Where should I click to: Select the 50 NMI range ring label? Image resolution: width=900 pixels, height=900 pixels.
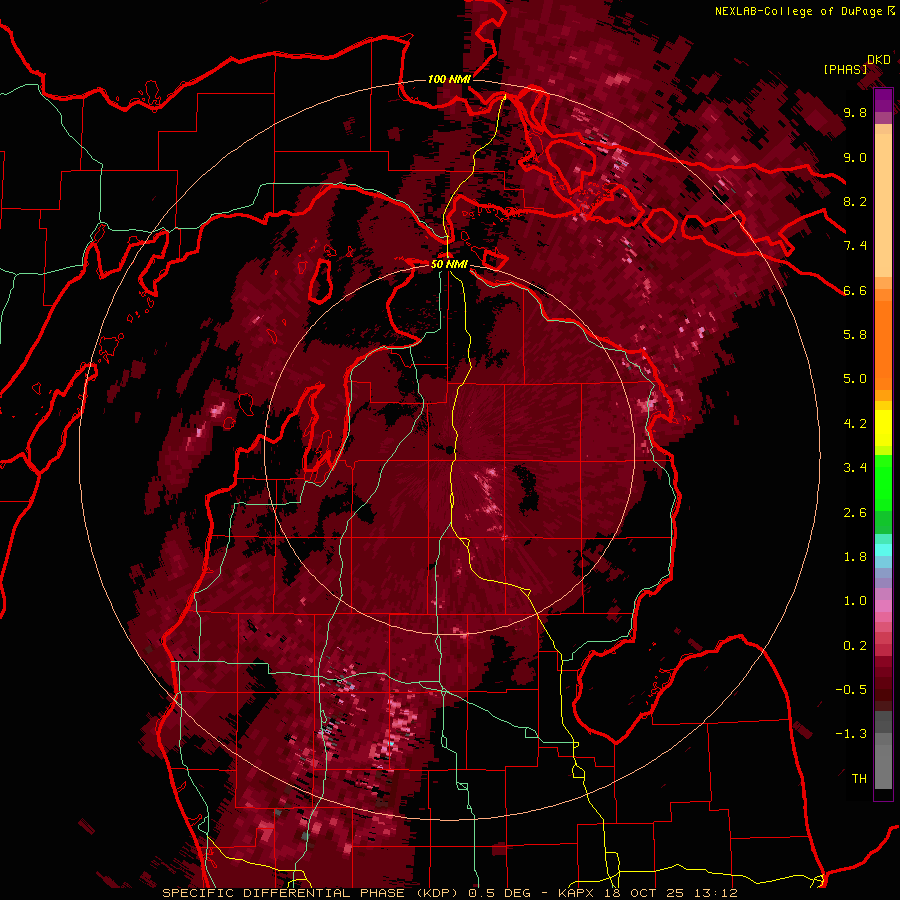point(449,264)
